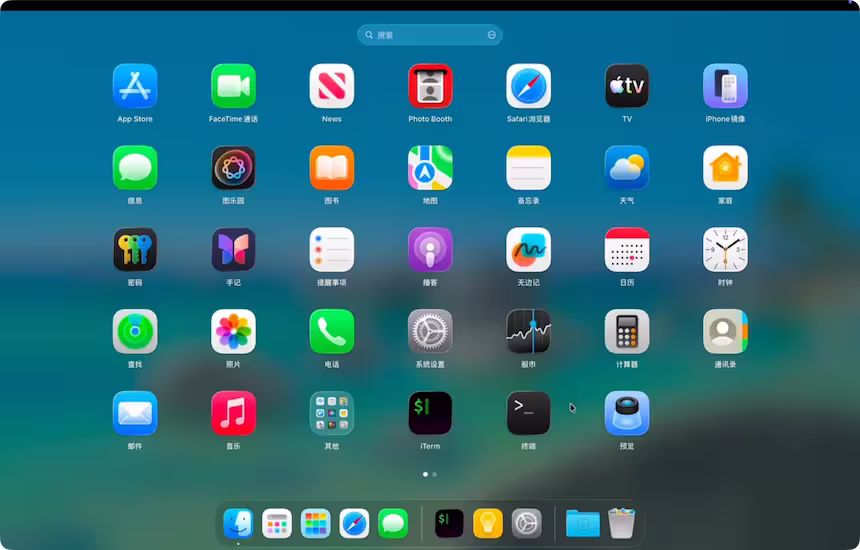Open the blue folder stack in Dock
Screen dimensions: 860x550
click(x=583, y=523)
